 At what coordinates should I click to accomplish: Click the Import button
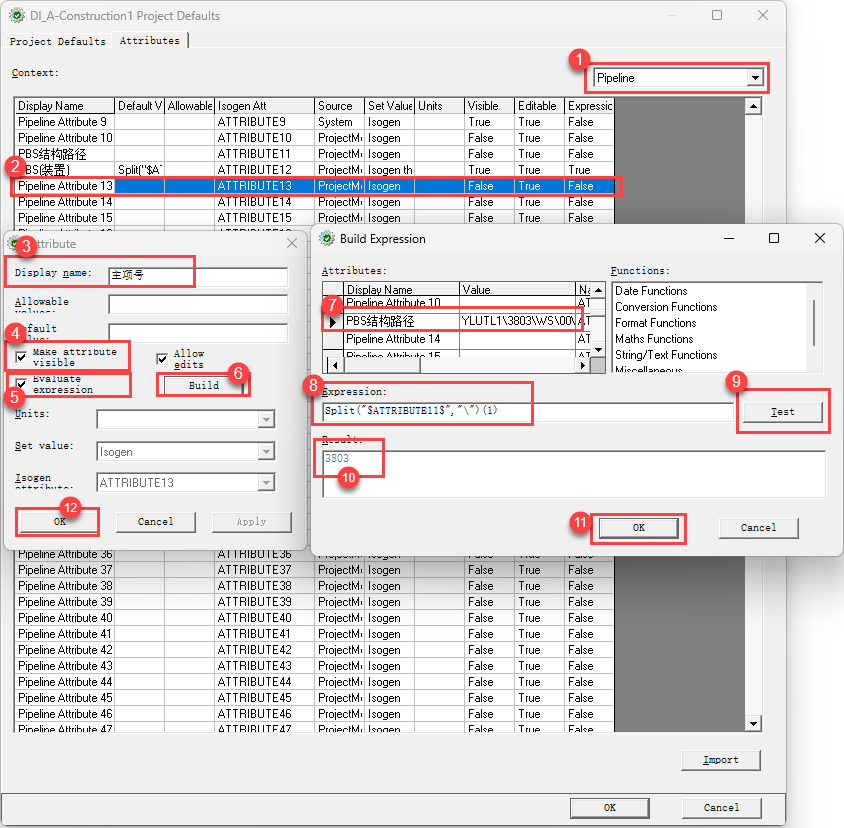click(x=720, y=760)
